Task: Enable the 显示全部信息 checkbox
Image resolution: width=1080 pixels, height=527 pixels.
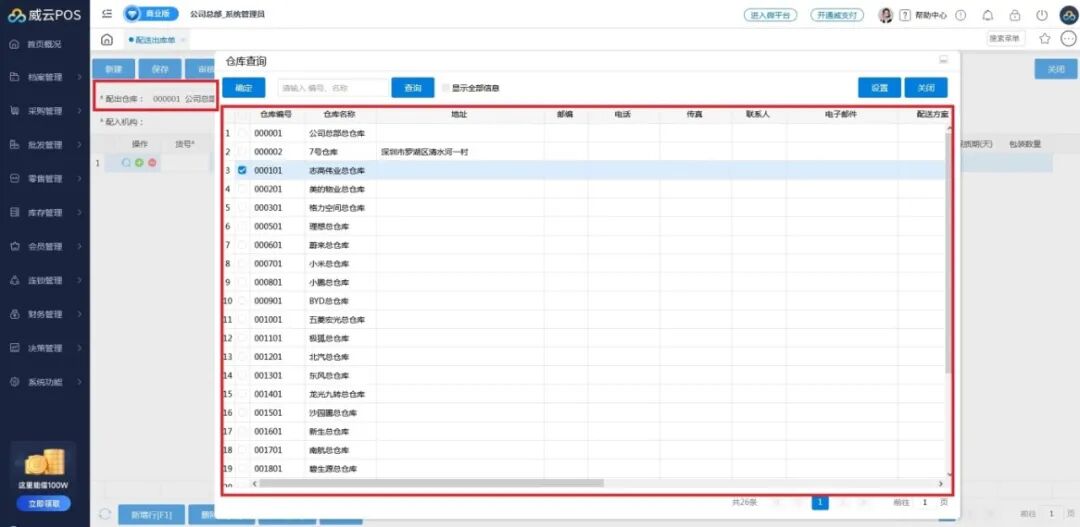Action: (x=446, y=88)
